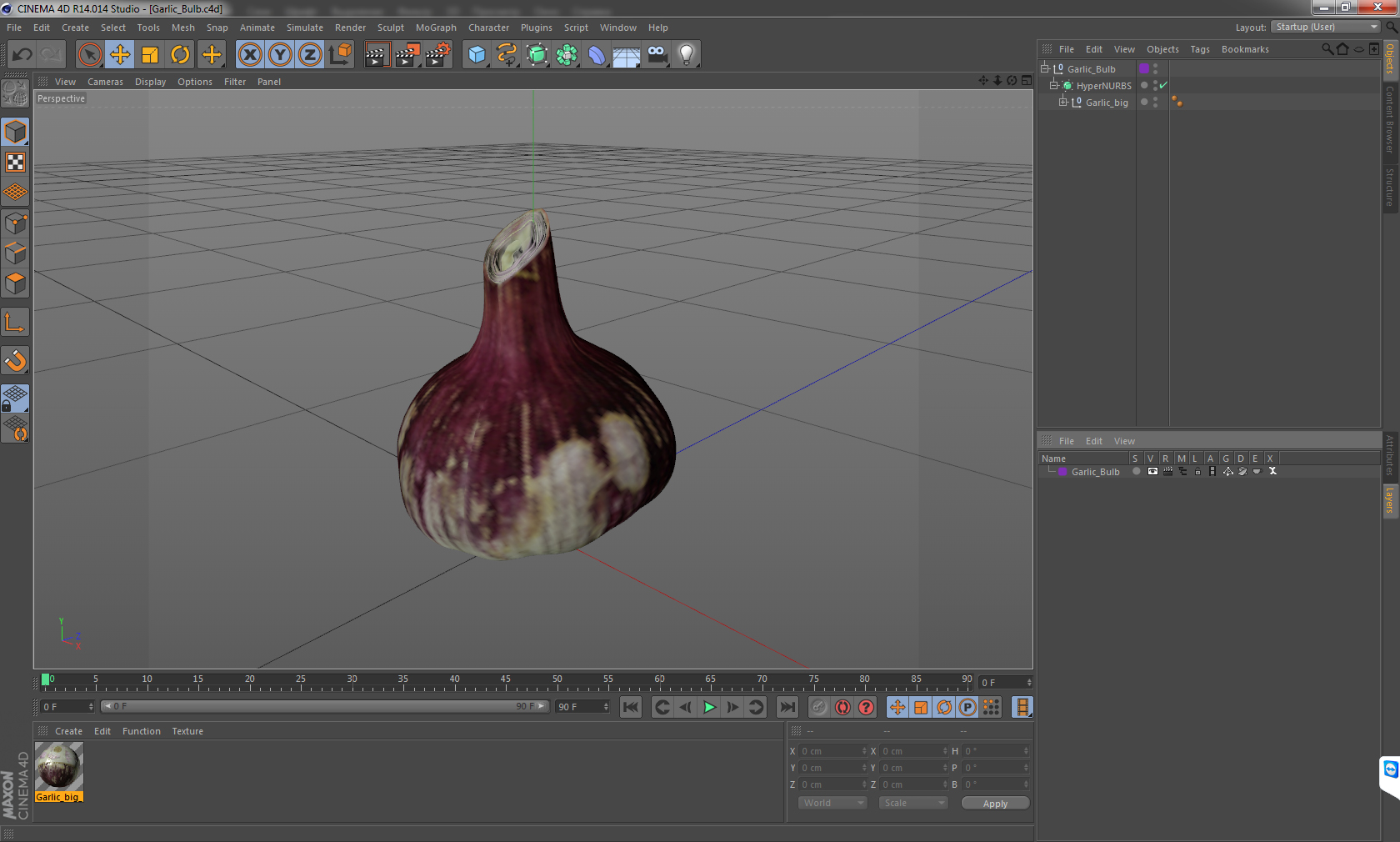Click the X position input field
1400x842 pixels.
pos(833,751)
